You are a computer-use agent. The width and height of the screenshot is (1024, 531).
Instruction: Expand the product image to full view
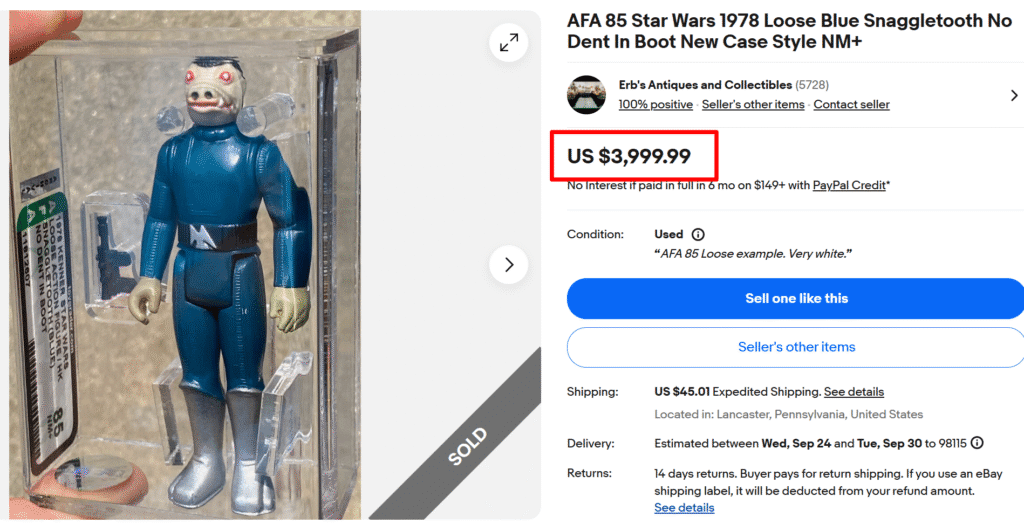pos(509,43)
